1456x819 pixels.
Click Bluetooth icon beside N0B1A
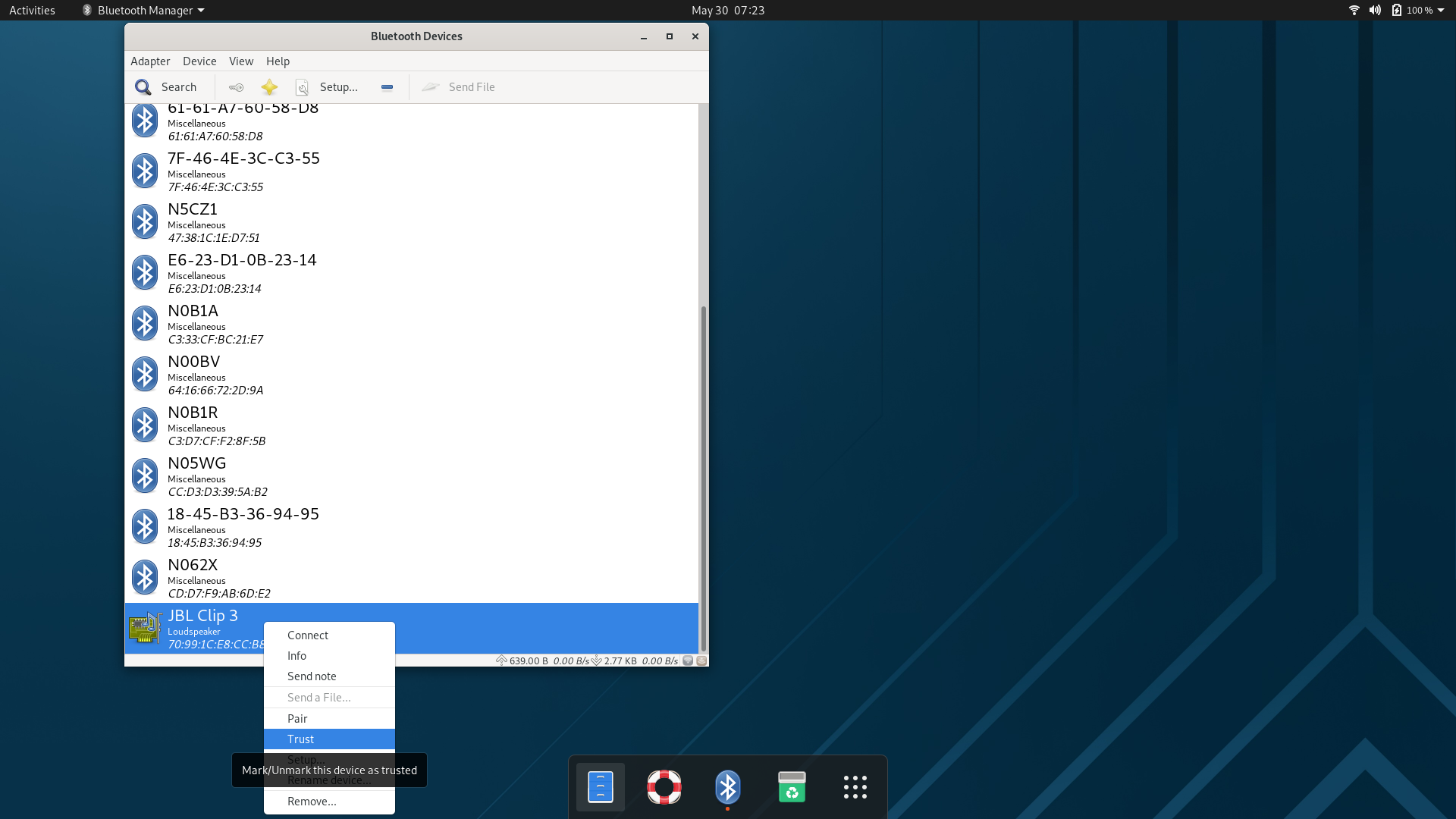[x=144, y=323]
